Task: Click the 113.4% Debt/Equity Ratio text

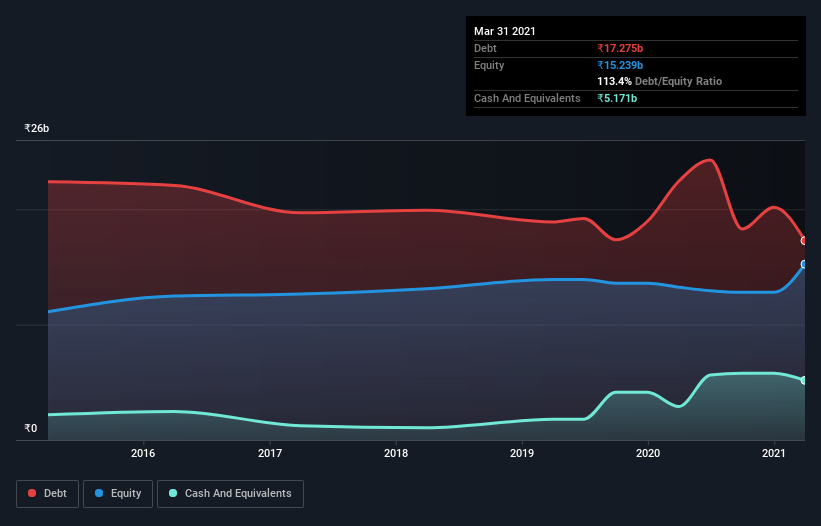Action: point(660,81)
